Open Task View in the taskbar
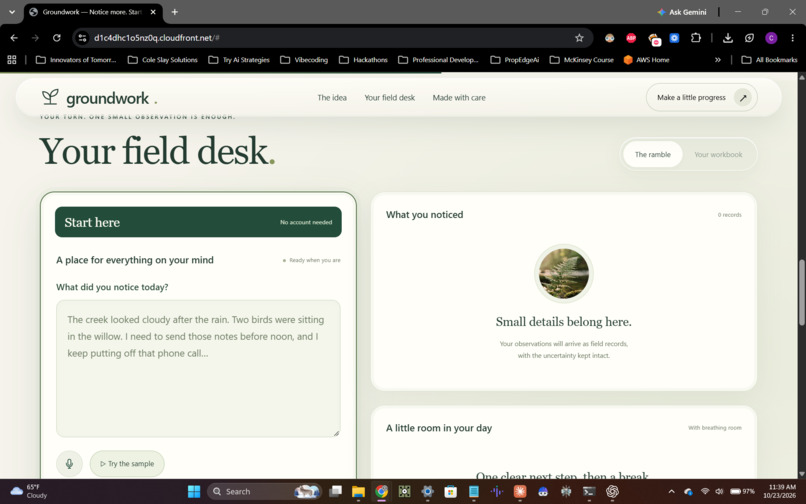The image size is (806, 504). point(335,491)
